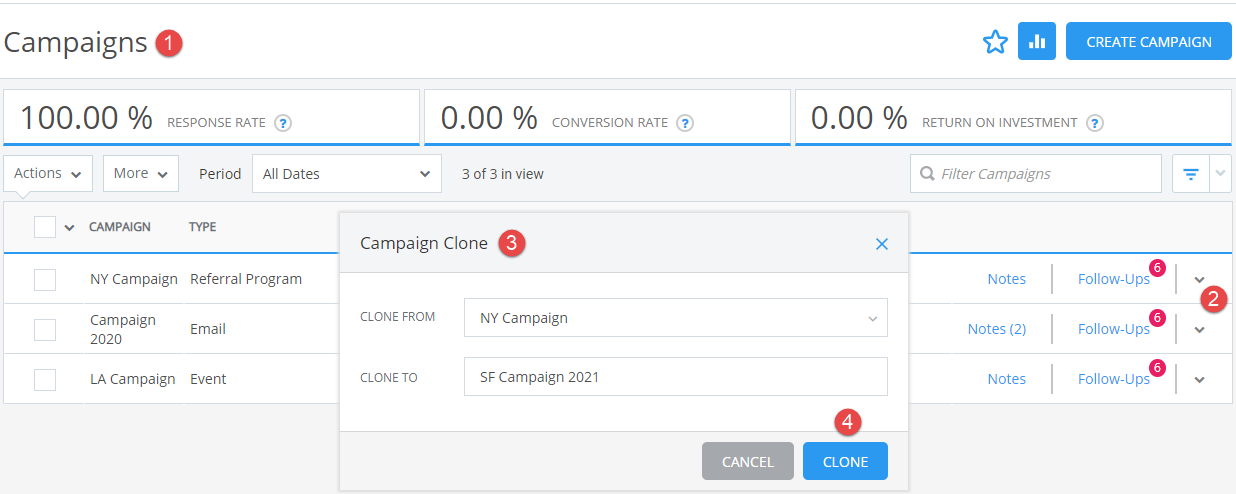Click the 3 of 3 in view text
The width and height of the screenshot is (1236, 494).
(503, 174)
